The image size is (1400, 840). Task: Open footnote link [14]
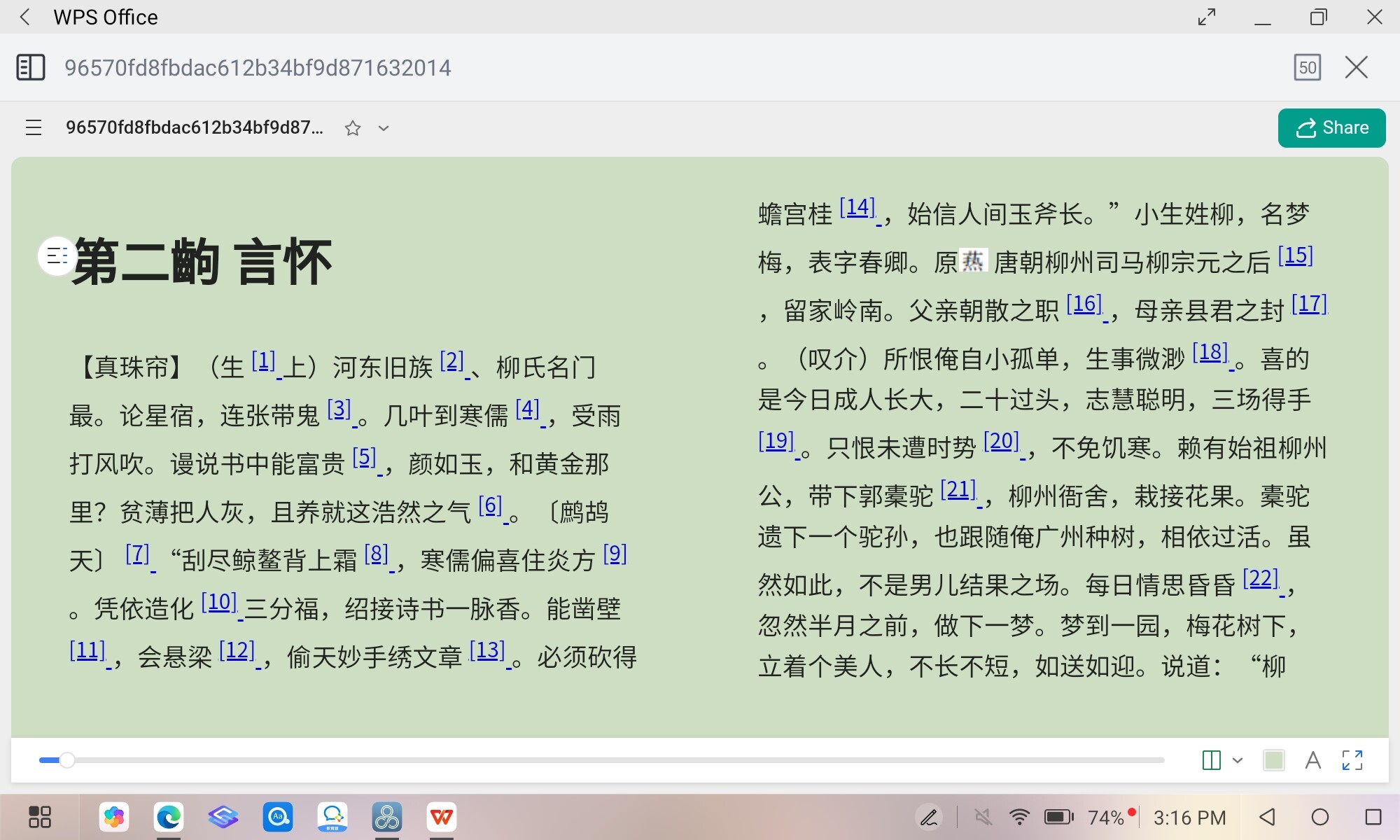coord(857,208)
